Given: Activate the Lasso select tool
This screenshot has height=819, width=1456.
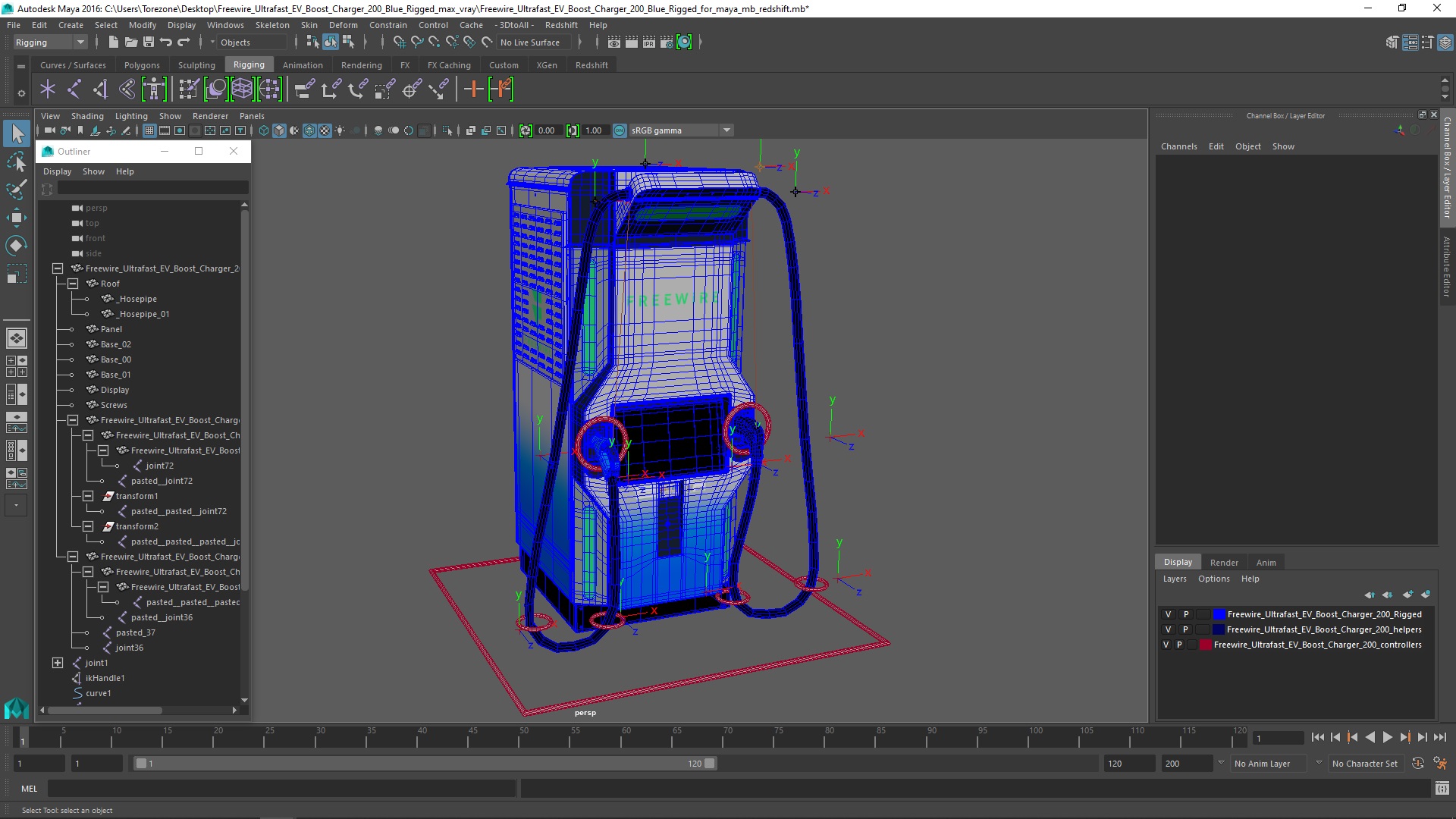Looking at the screenshot, I should click(x=17, y=162).
